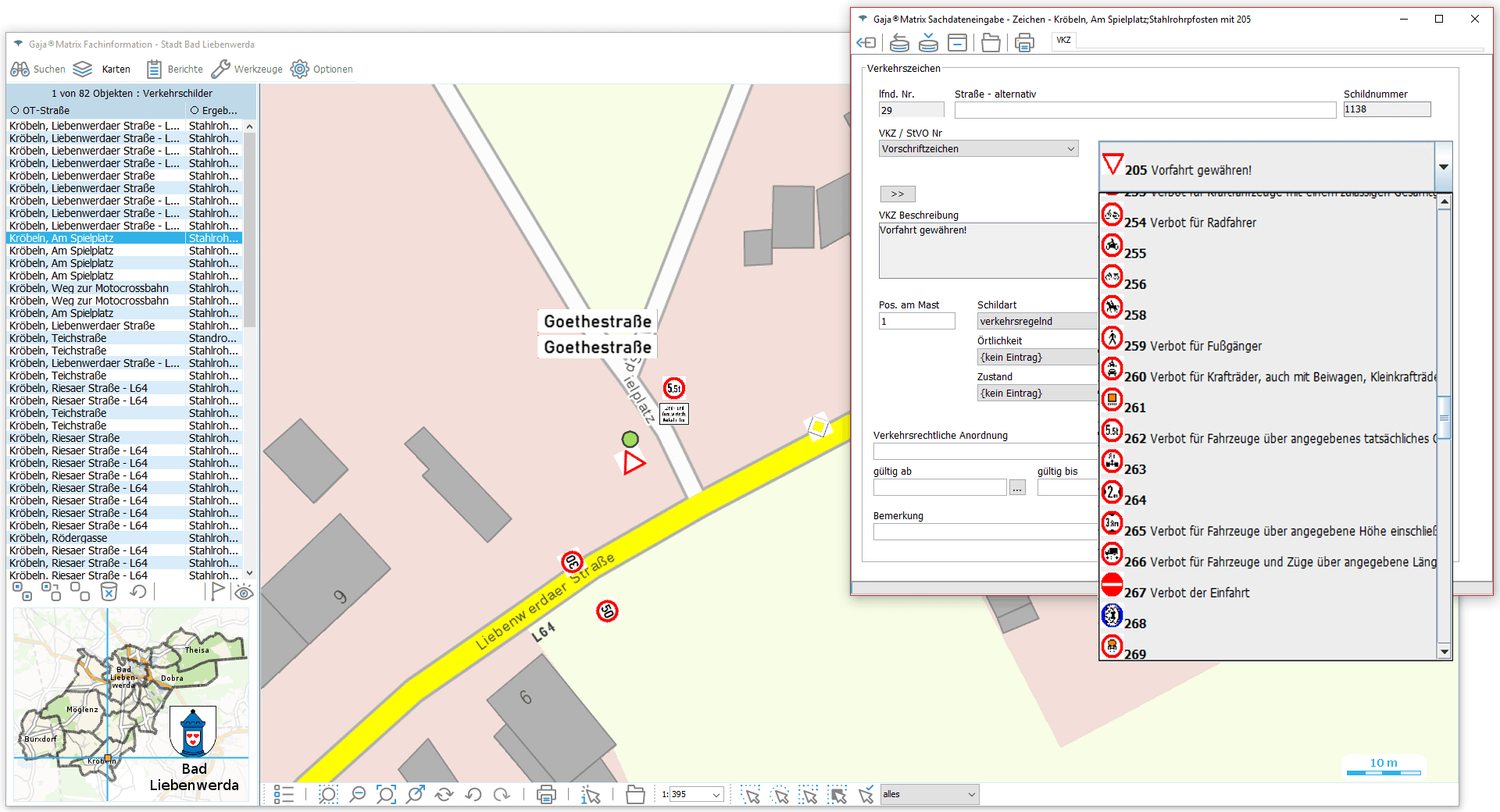Open the folder icon in the map toolbar
The image size is (1500, 812).
(x=635, y=795)
